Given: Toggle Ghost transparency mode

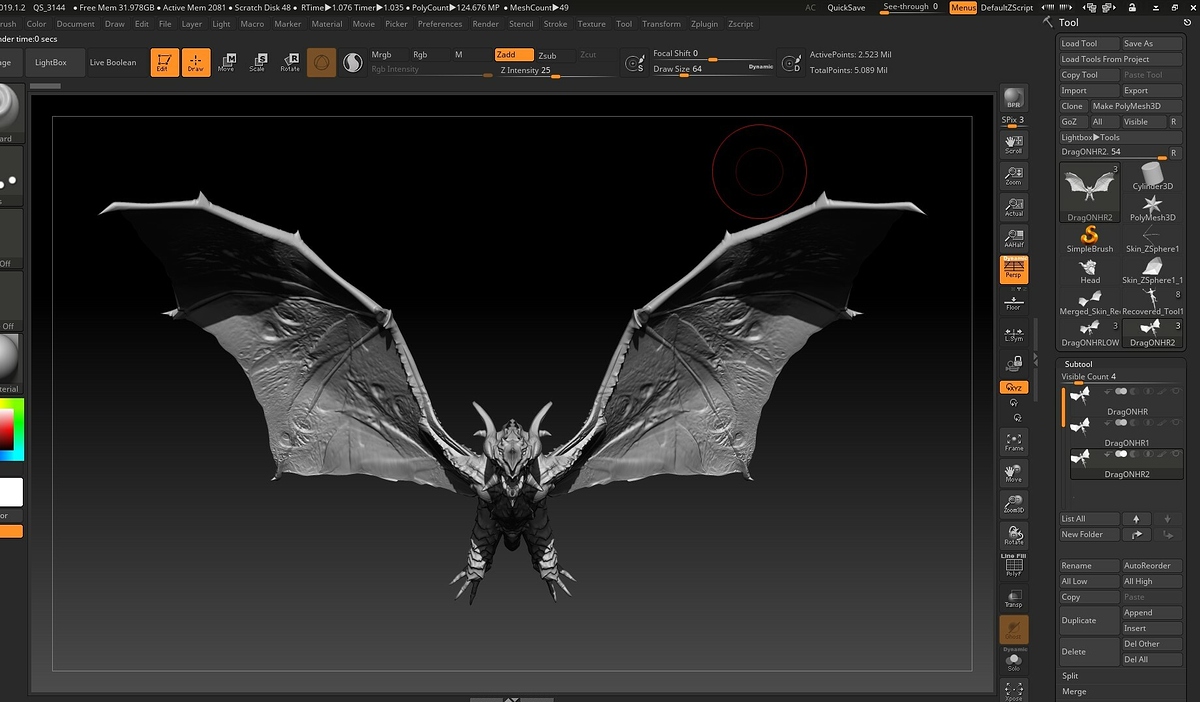Looking at the screenshot, I should [1014, 629].
